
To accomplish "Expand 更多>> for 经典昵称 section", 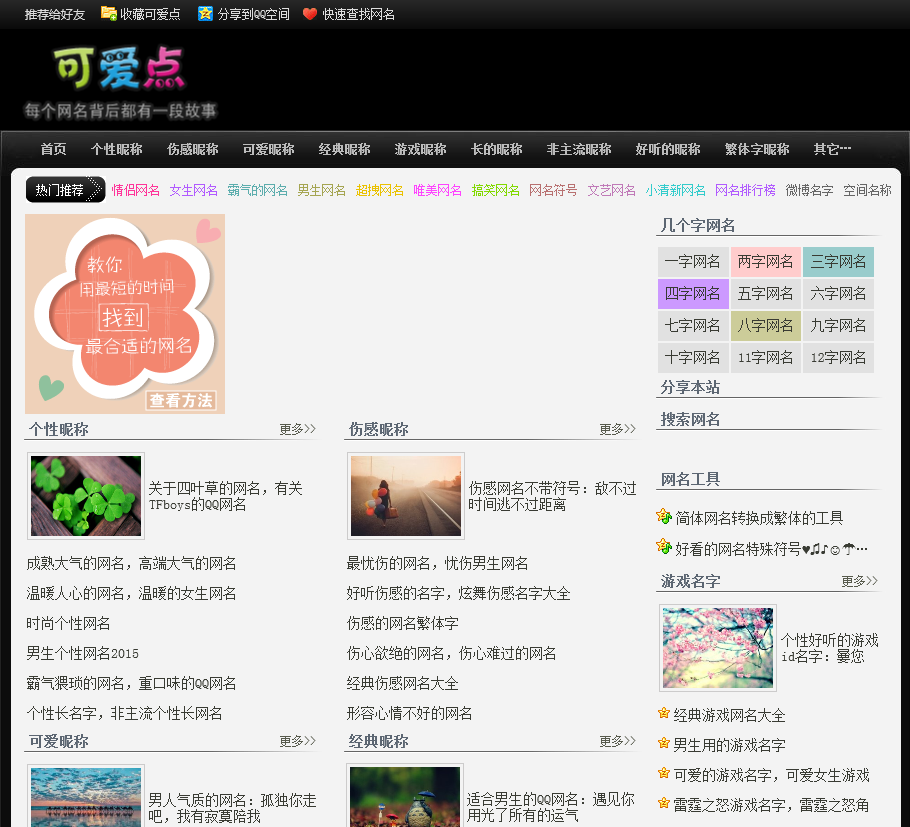I will pos(618,741).
